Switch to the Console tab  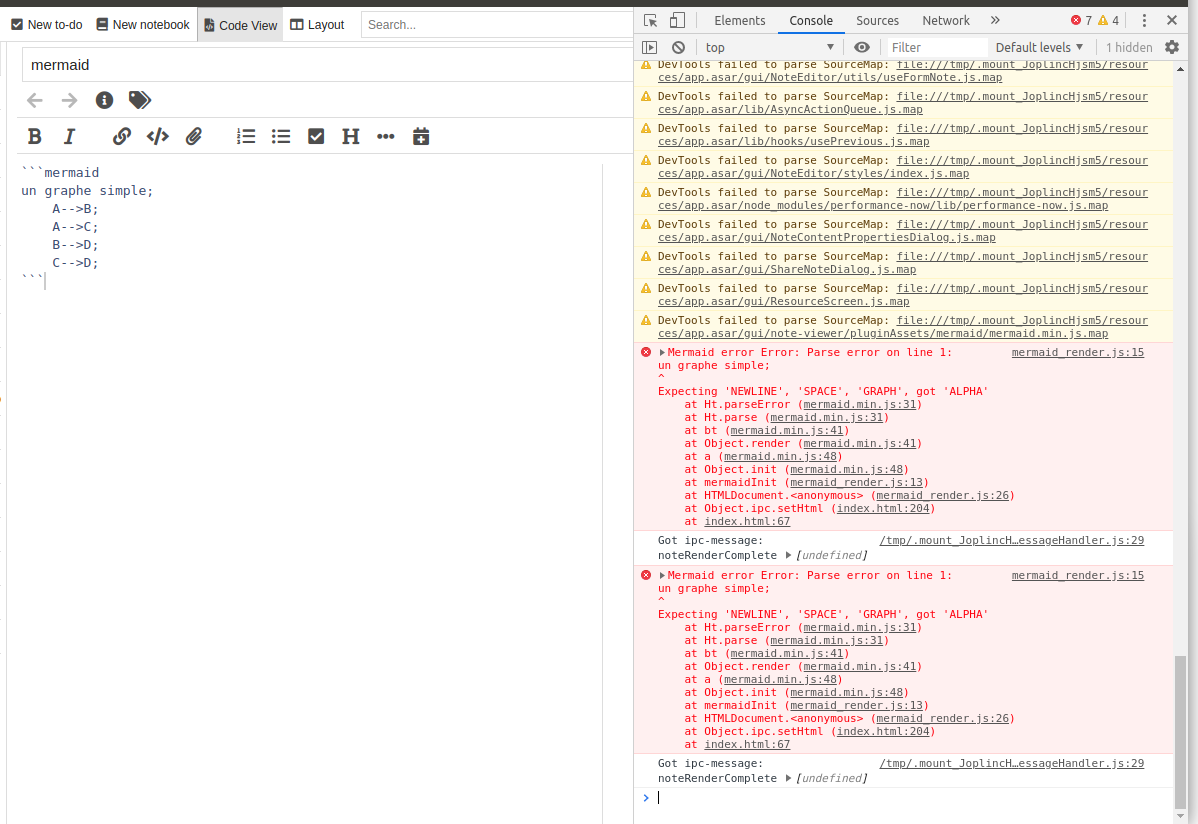pyautogui.click(x=811, y=21)
